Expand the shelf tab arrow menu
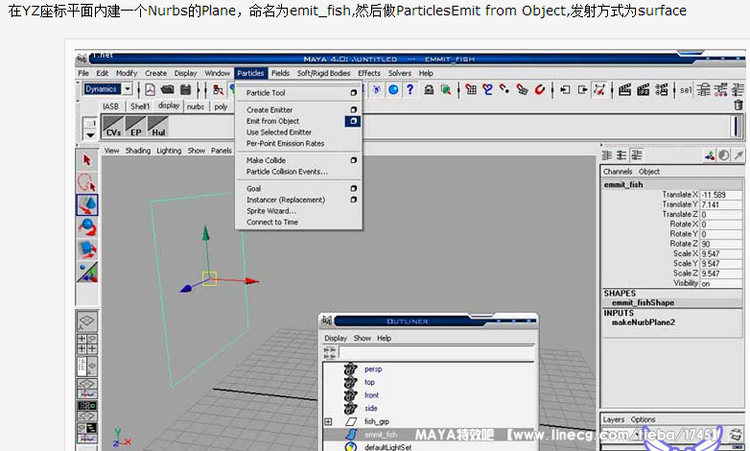The width and height of the screenshot is (750, 451). [x=90, y=135]
